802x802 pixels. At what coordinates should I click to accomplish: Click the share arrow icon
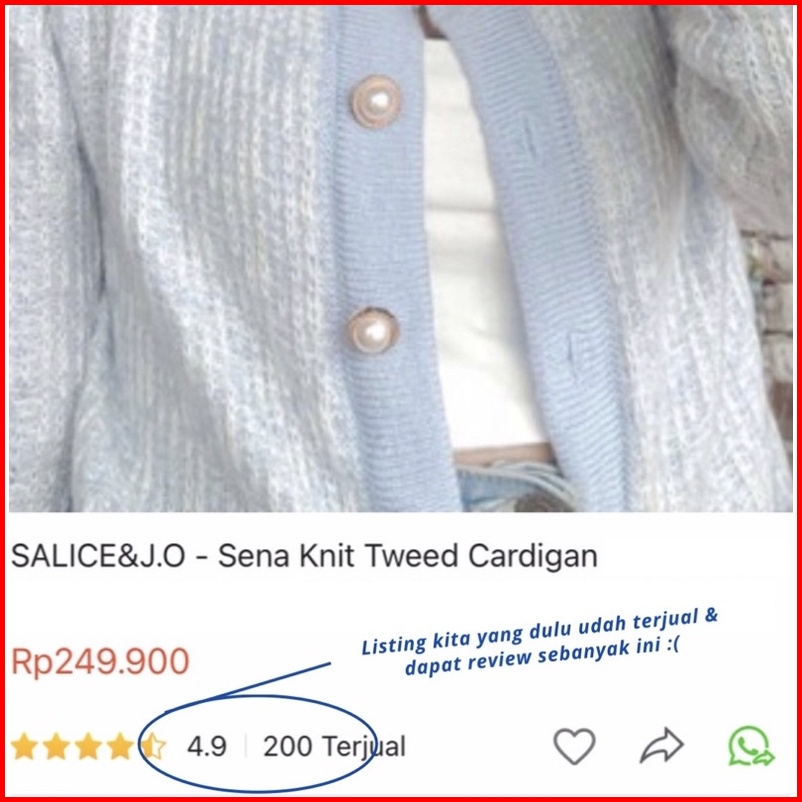(662, 745)
